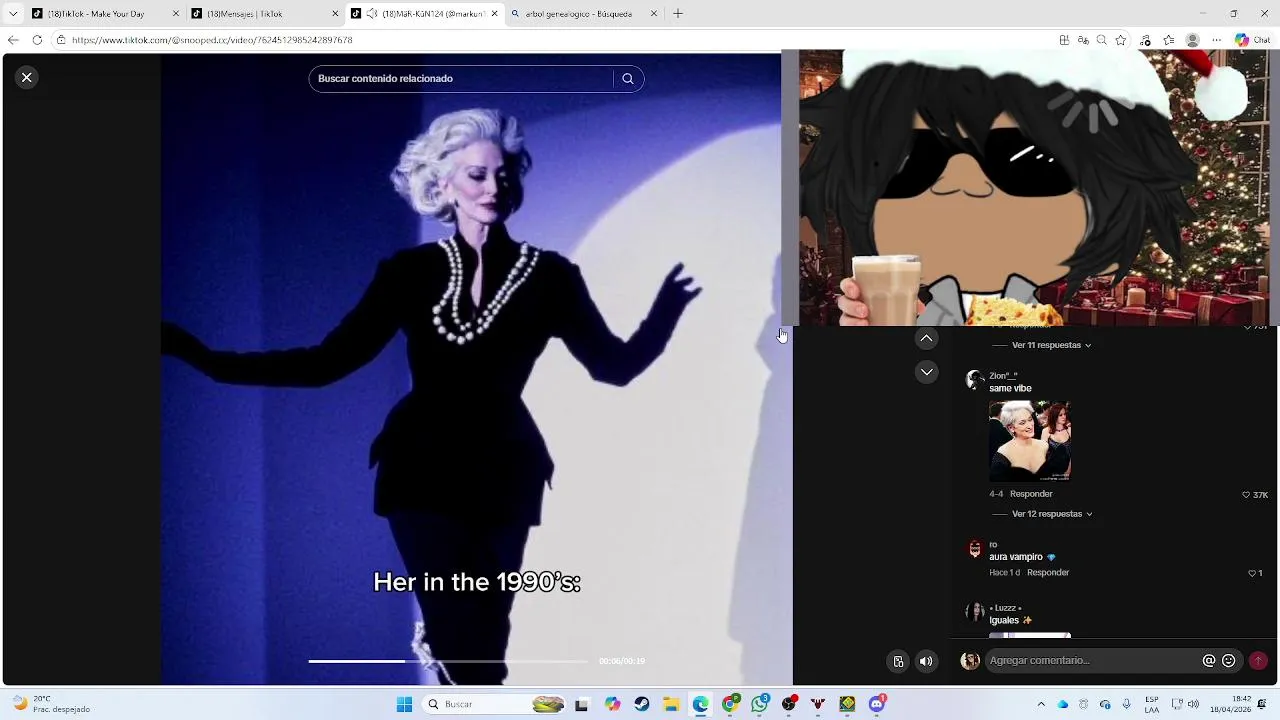Click the search magnifier in related content bar
This screenshot has width=1280, height=720.
628,79
